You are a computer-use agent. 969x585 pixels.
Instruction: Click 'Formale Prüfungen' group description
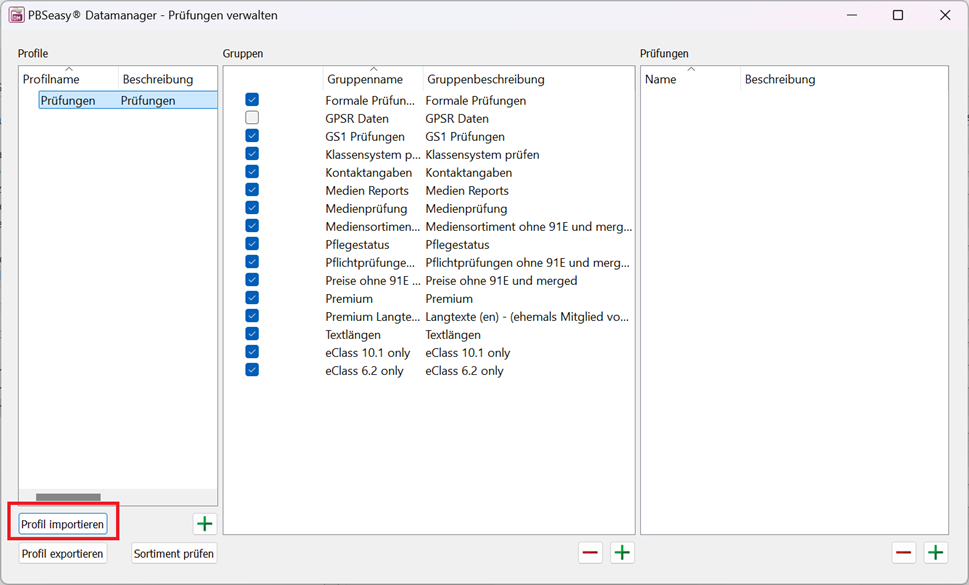tap(476, 101)
